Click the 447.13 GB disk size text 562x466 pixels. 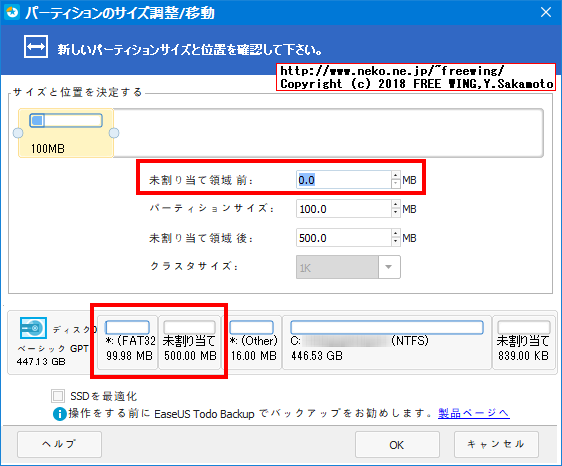click(x=41, y=361)
